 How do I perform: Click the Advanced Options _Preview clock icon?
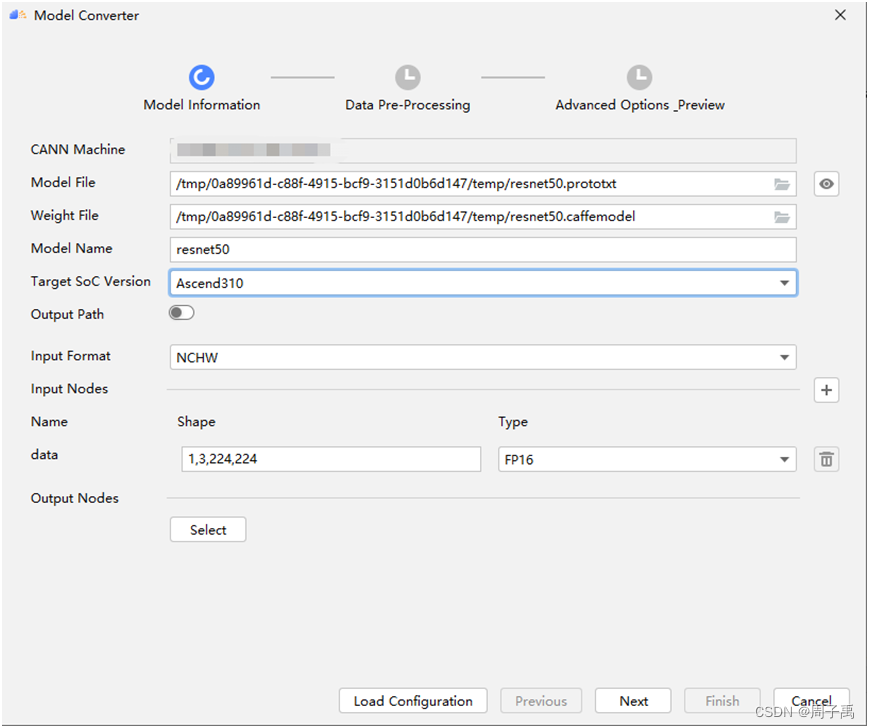pyautogui.click(x=639, y=76)
